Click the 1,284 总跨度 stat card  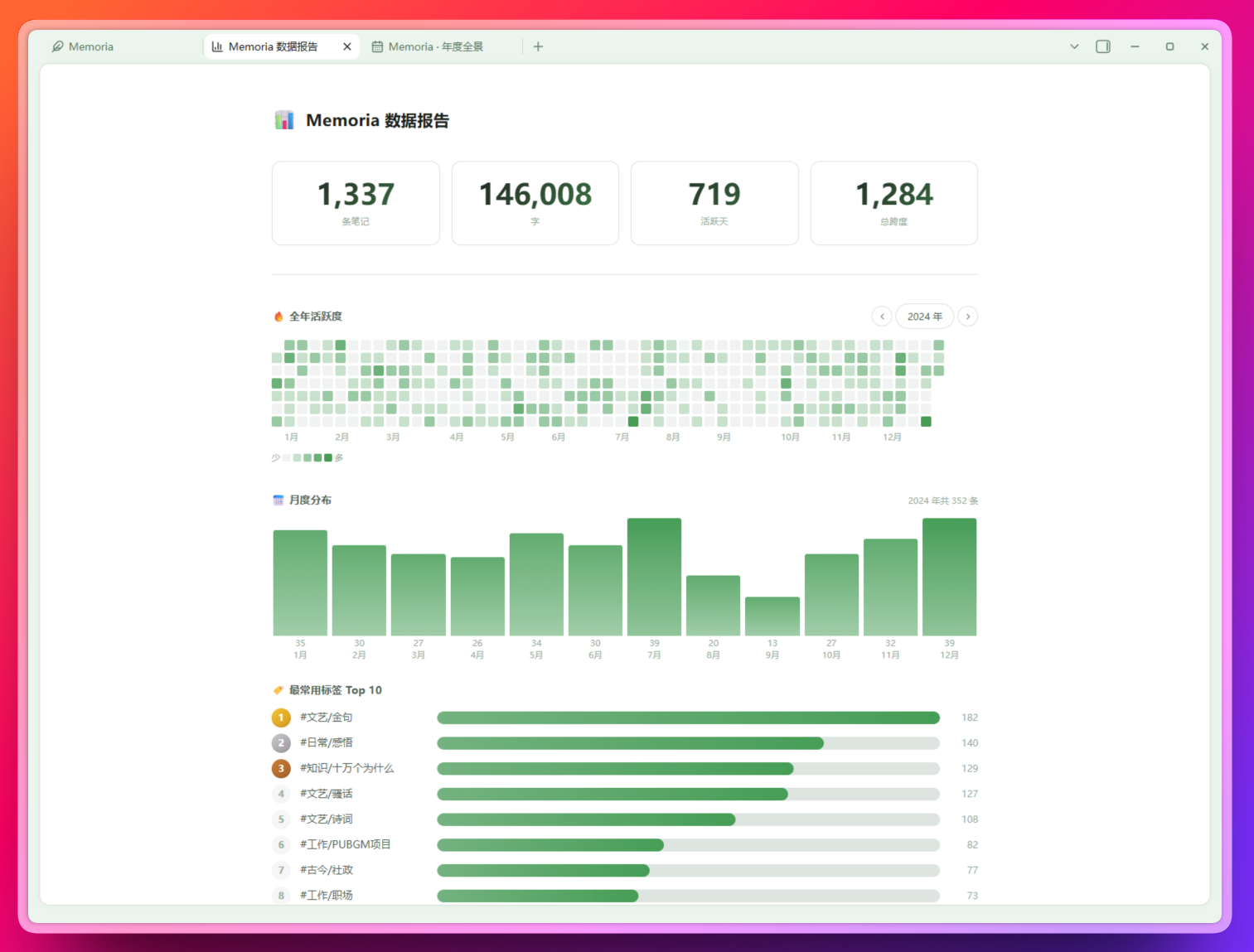click(894, 203)
